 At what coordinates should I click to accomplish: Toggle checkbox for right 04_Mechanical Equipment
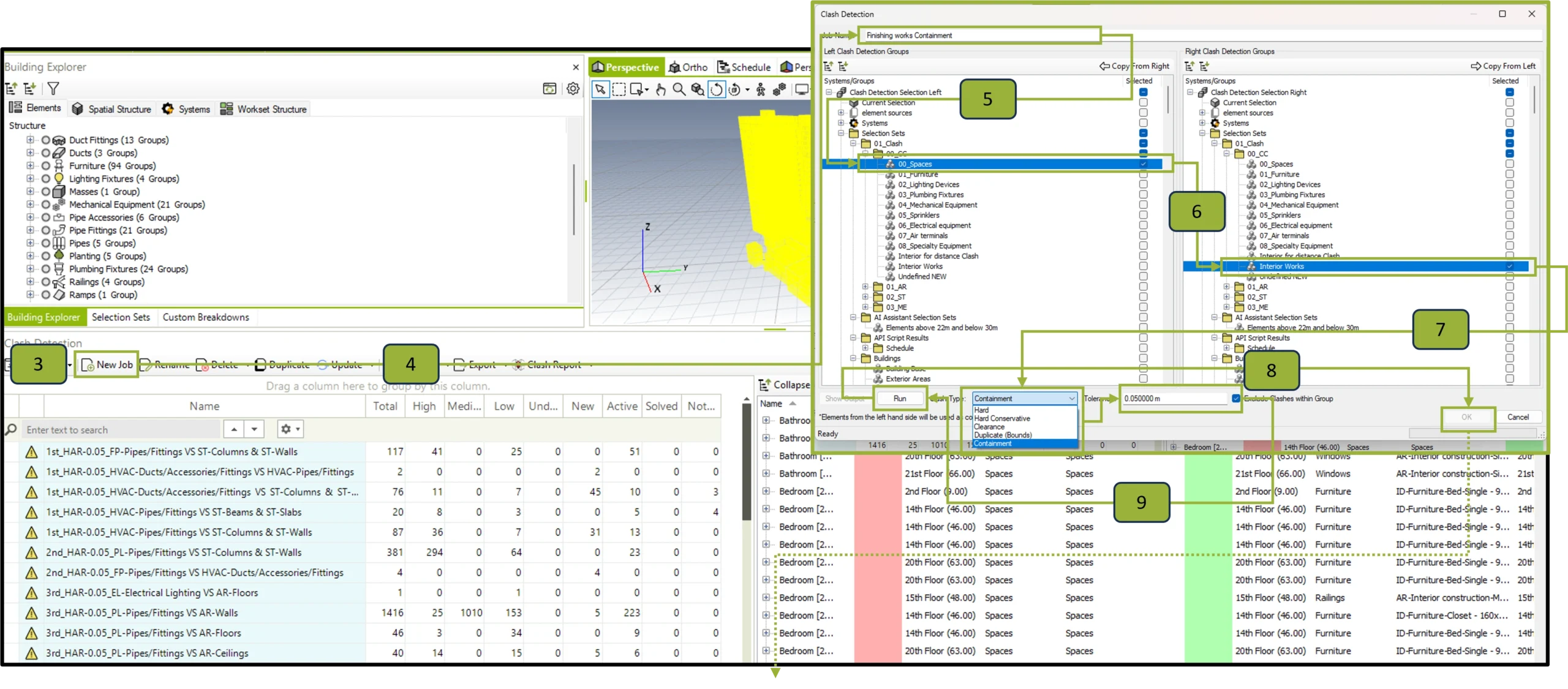click(x=1510, y=205)
